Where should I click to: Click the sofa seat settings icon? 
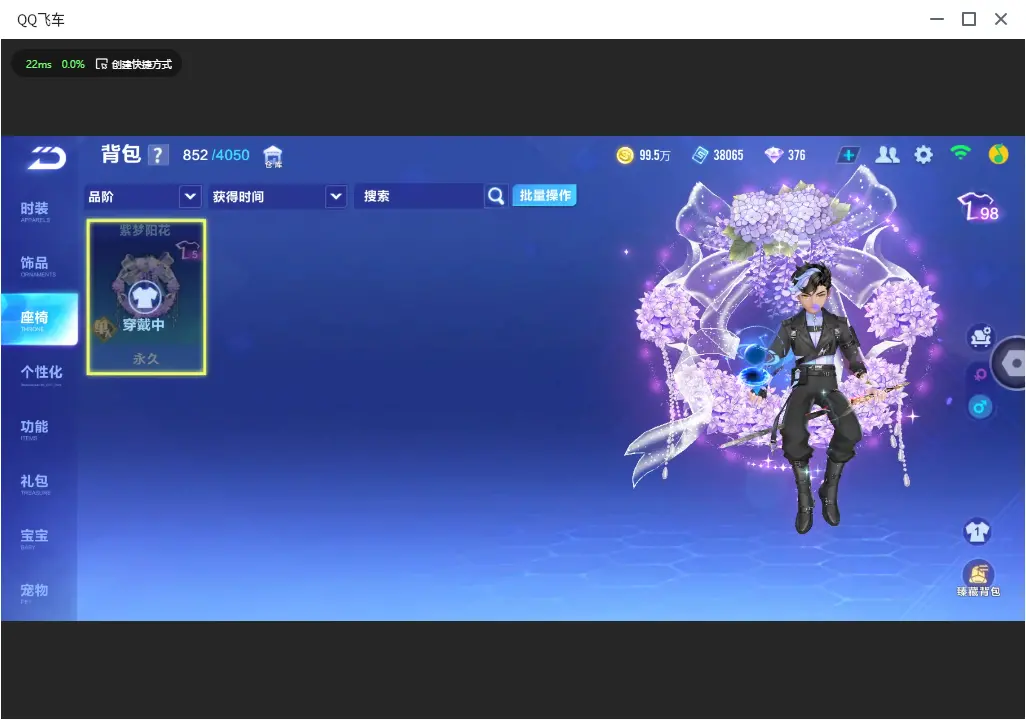[980, 336]
